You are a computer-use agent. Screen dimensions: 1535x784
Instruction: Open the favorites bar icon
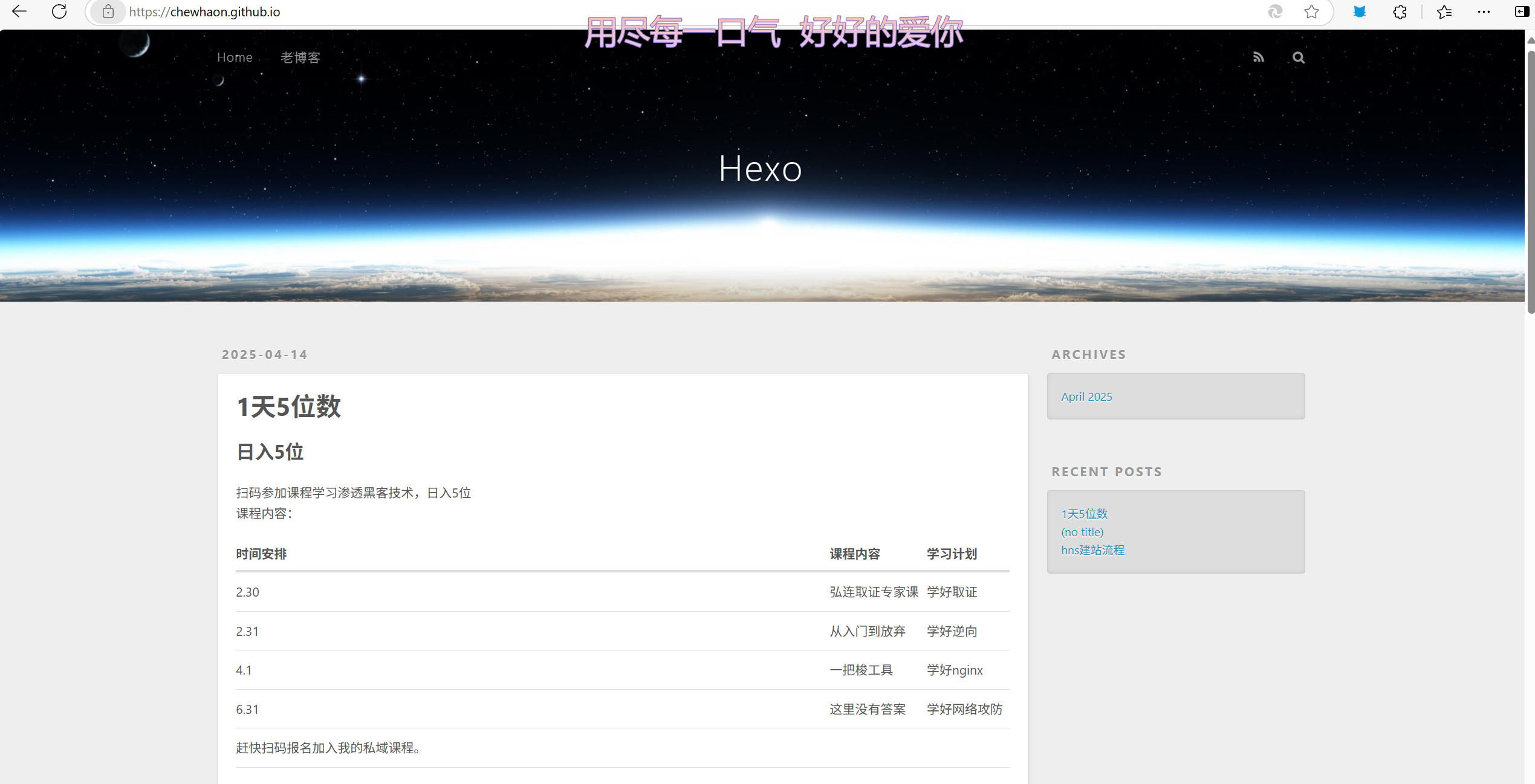pos(1444,11)
